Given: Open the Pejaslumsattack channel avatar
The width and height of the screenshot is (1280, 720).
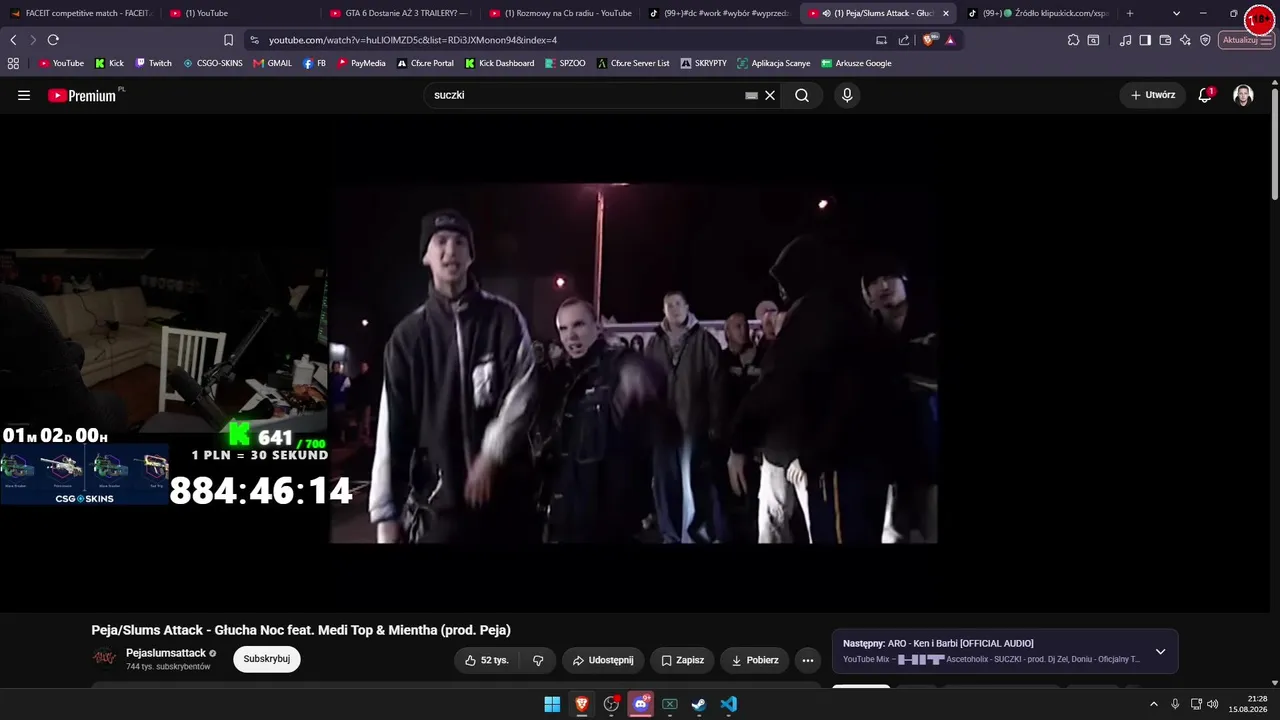Looking at the screenshot, I should (104, 658).
